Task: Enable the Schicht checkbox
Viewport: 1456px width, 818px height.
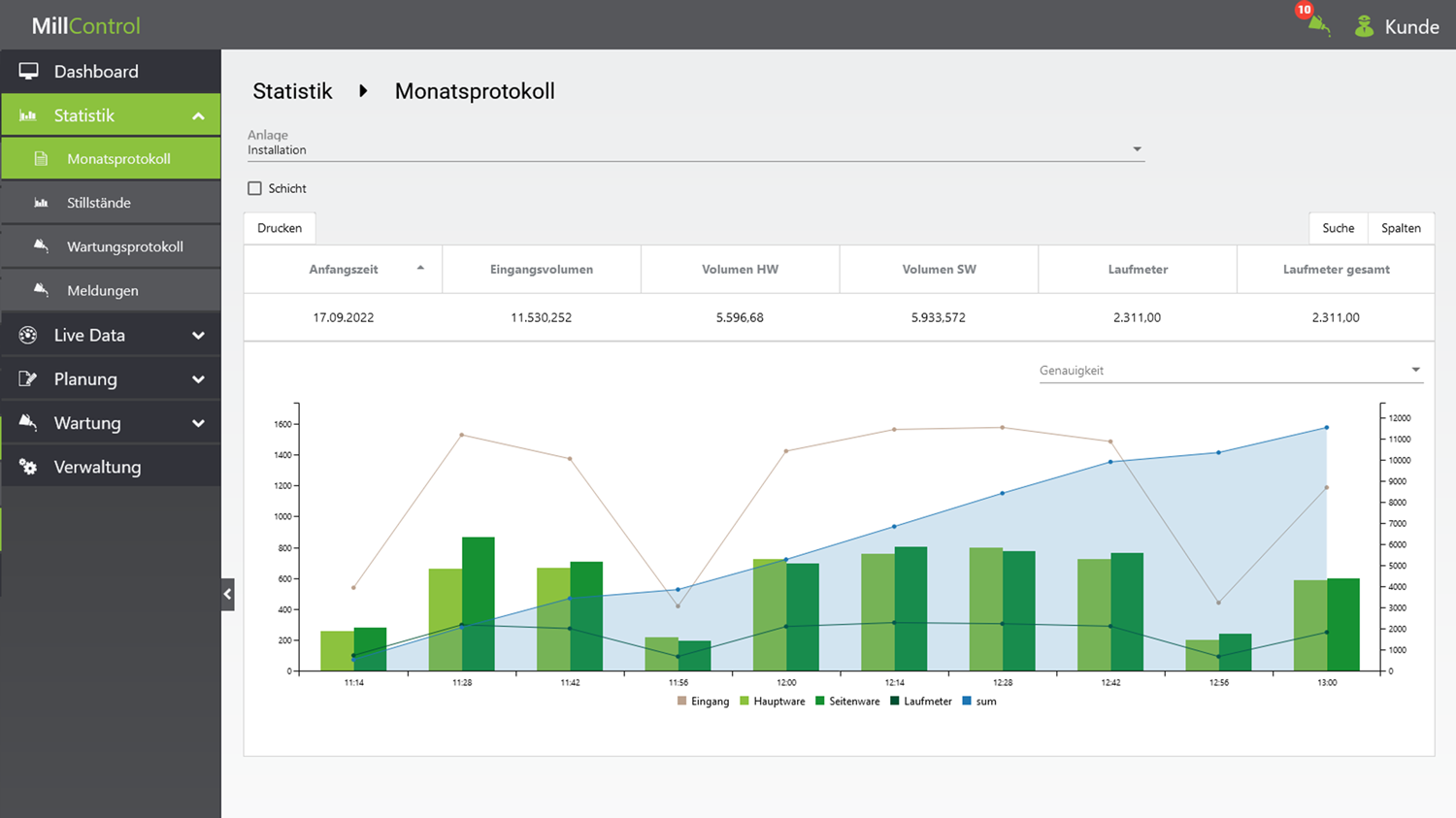Action: click(x=254, y=188)
